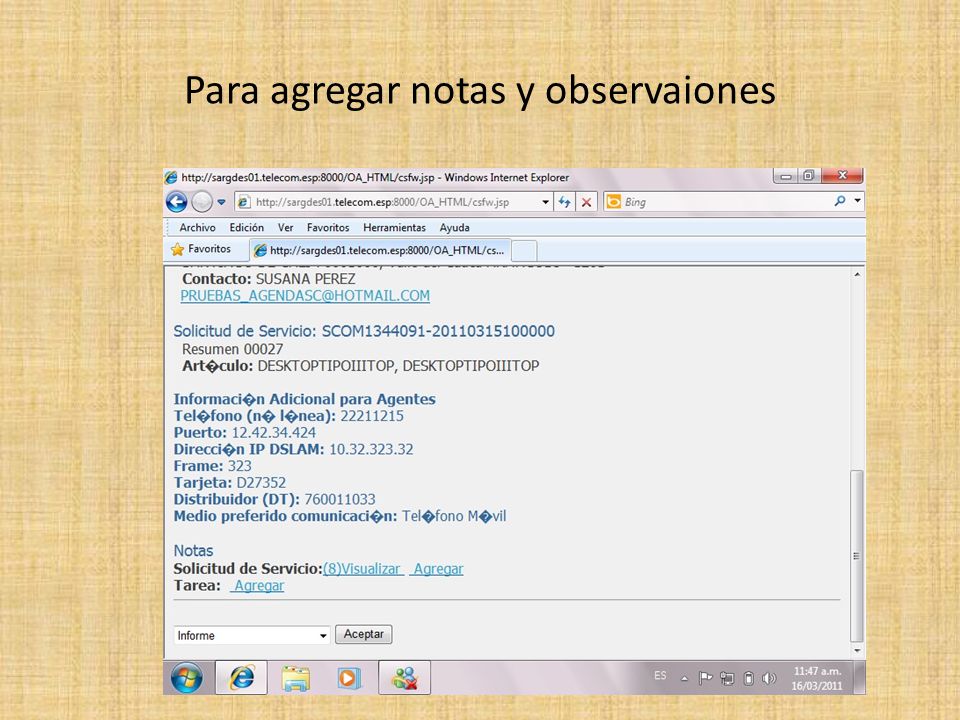Click the DSLAM IP value 10.32.323.32
960x720 pixels.
[371, 449]
